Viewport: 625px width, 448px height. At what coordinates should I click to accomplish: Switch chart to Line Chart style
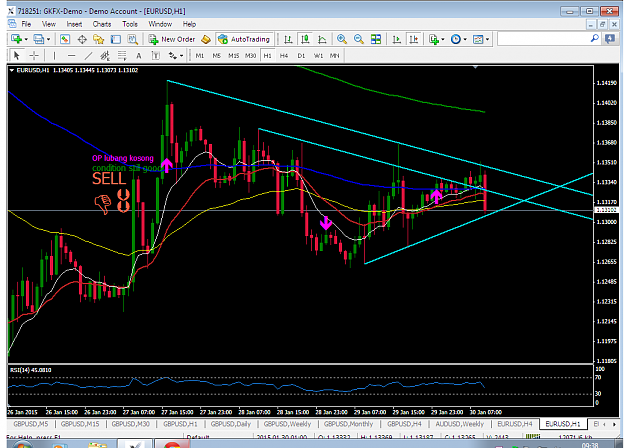coord(322,39)
